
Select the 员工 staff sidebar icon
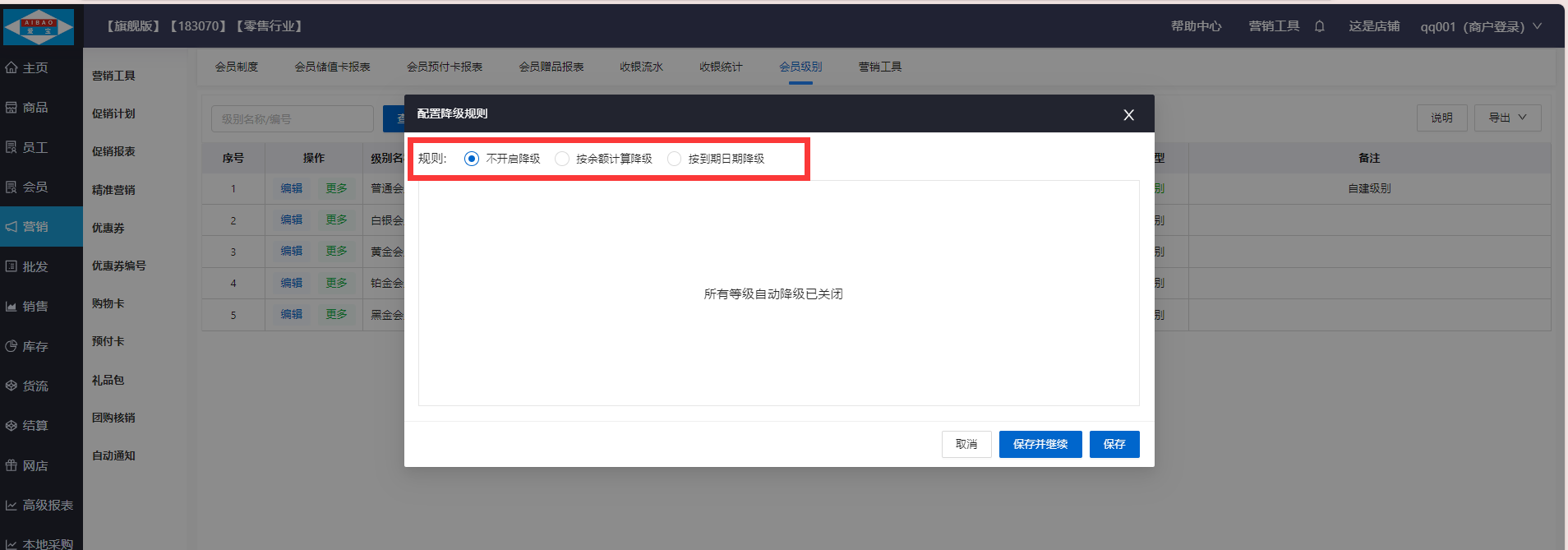tap(12, 147)
